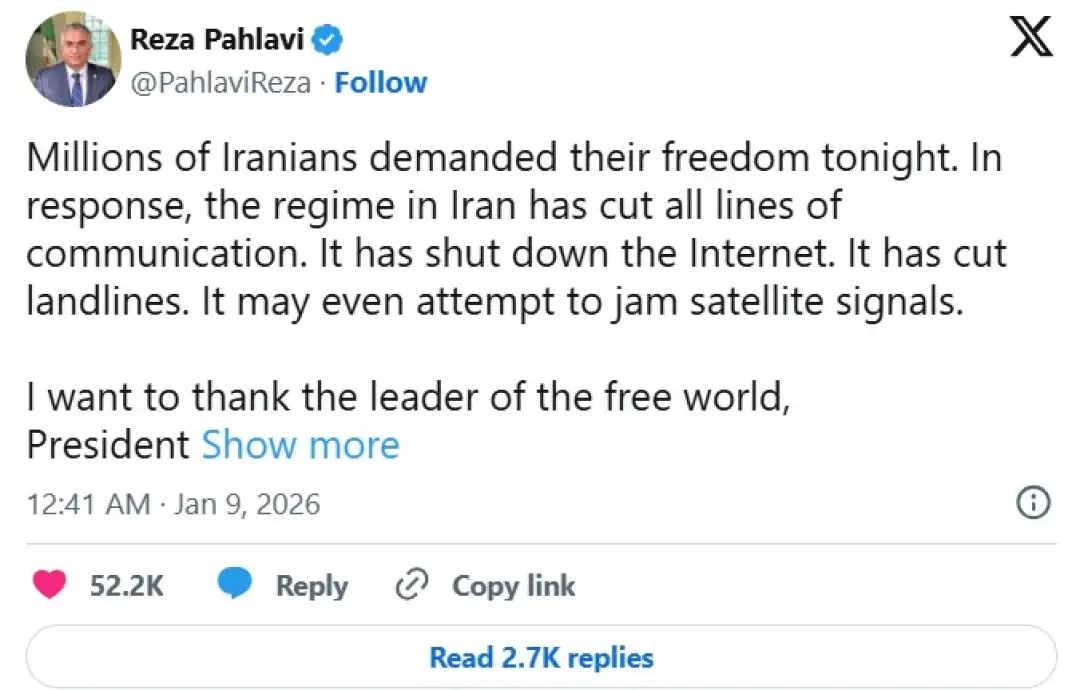1080x690 pixels.
Task: Follow the account via Follow link
Action: coord(380,83)
